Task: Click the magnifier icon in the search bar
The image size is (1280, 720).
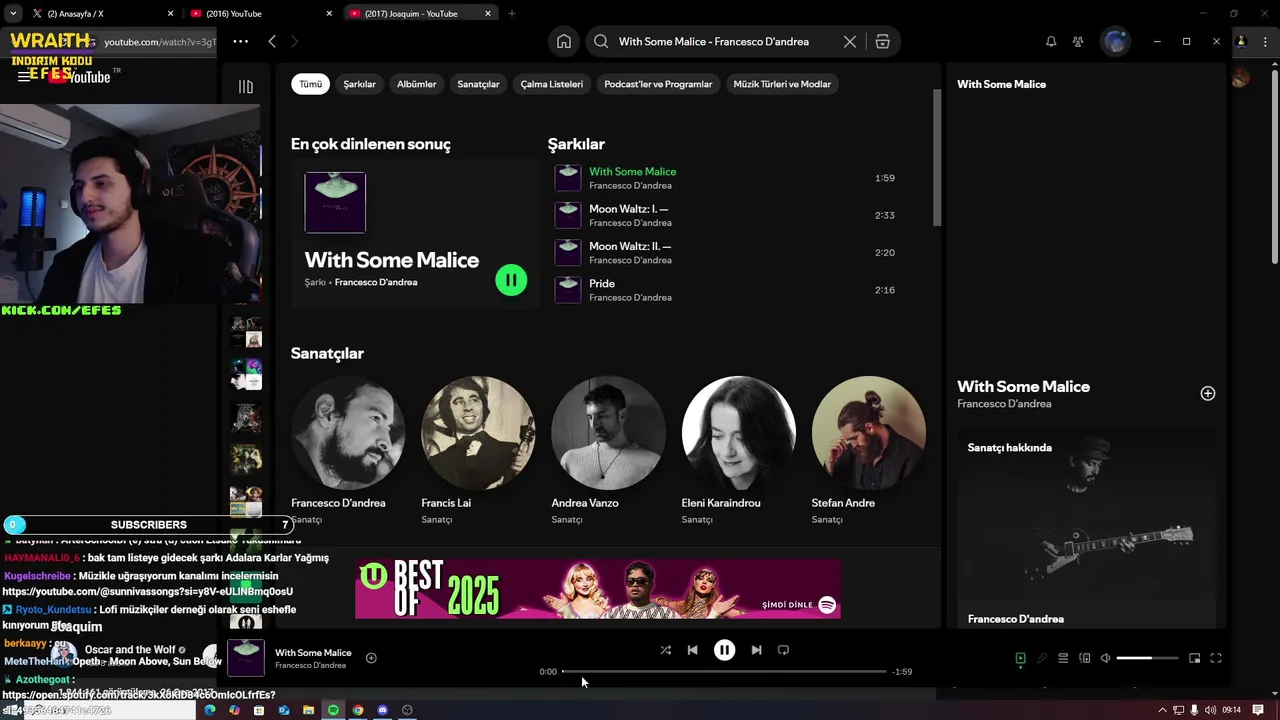Action: (601, 41)
